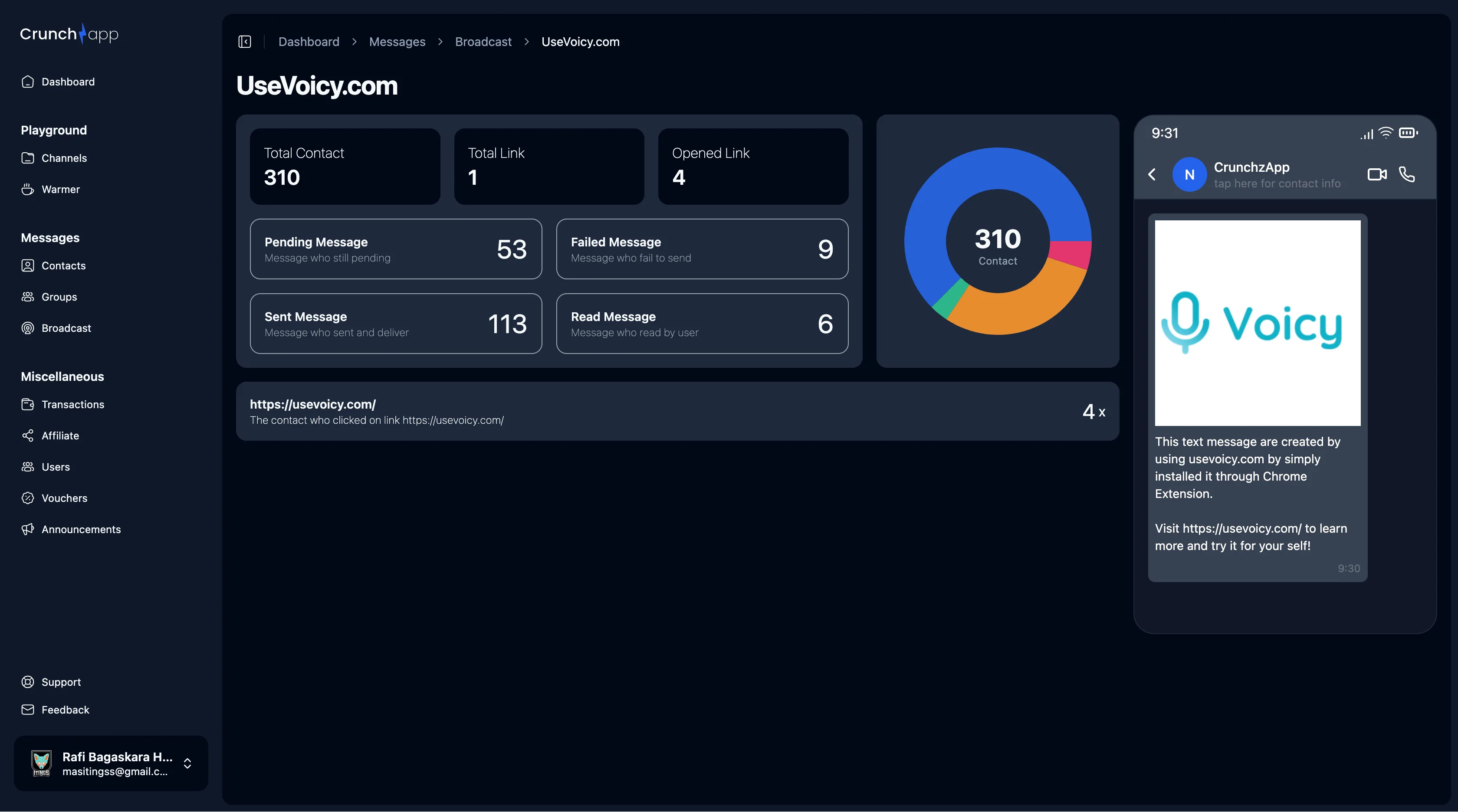This screenshot has width=1458, height=812.
Task: Click the Failed Message card
Action: click(702, 249)
